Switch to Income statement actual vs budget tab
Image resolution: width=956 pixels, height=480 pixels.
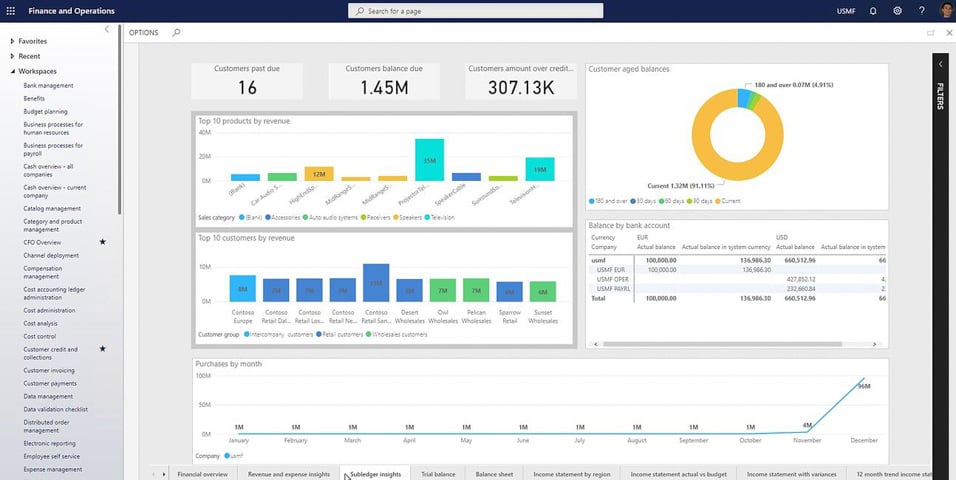click(x=678, y=474)
